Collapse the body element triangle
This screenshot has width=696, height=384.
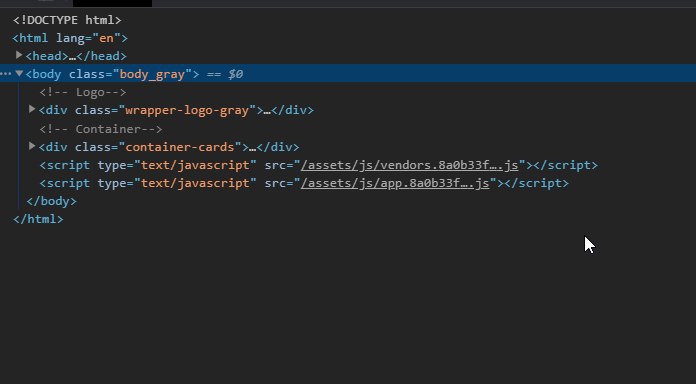[19, 73]
